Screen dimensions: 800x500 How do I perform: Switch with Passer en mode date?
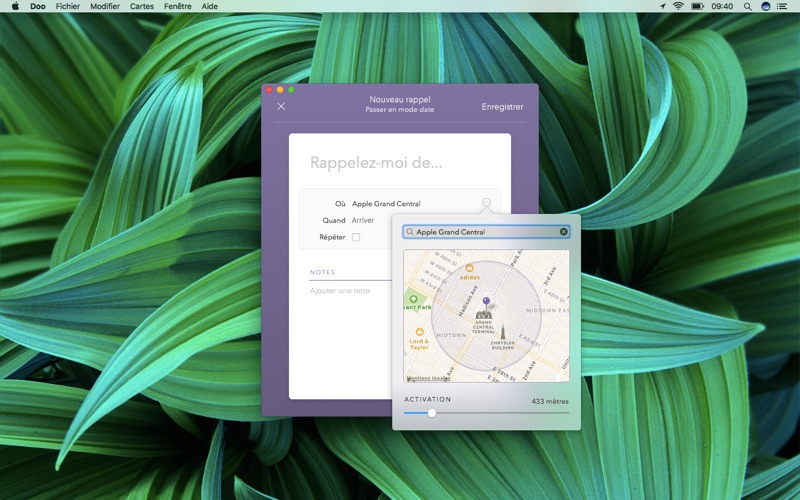[x=399, y=110]
